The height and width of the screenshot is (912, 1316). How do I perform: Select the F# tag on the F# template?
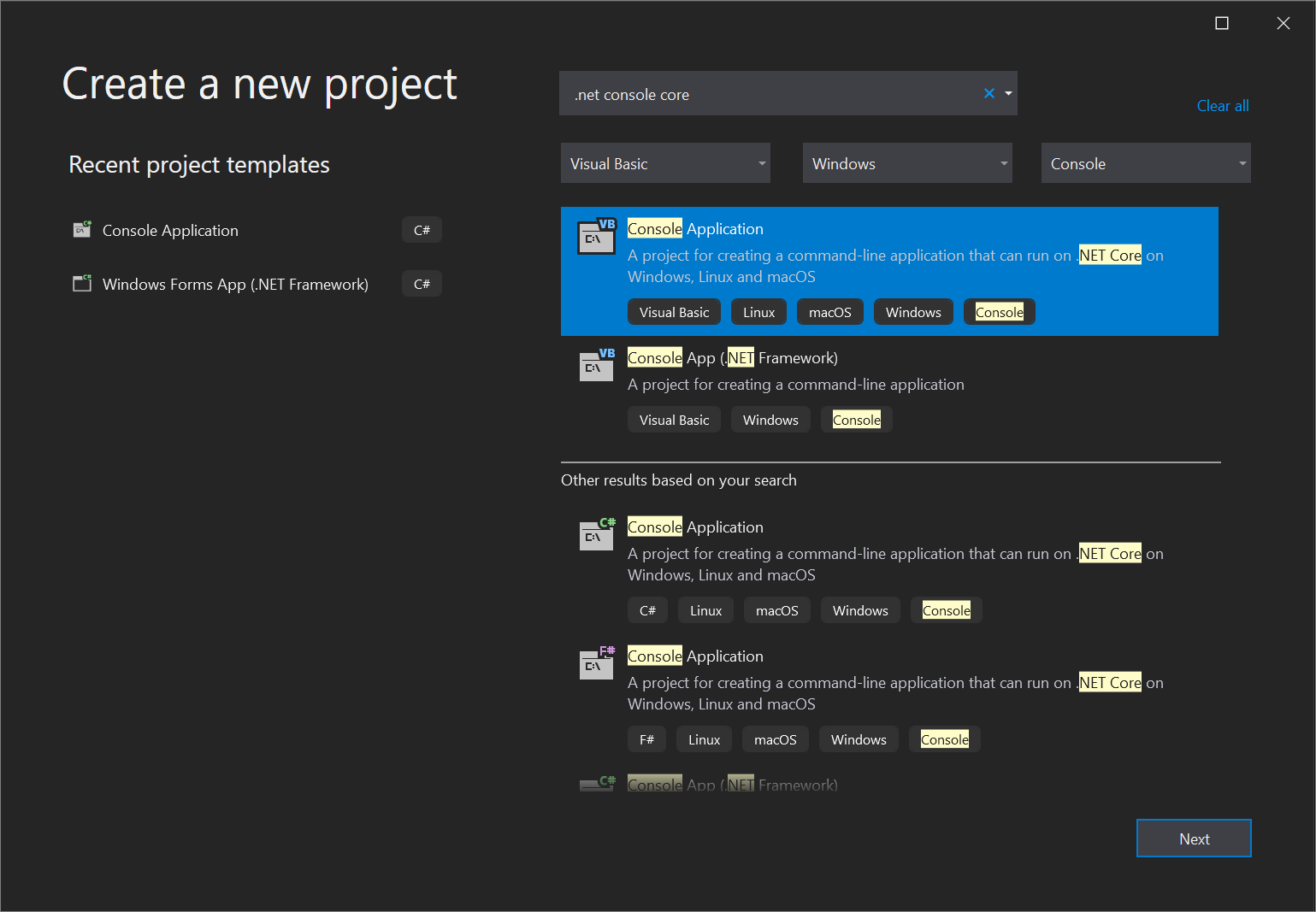click(x=646, y=738)
